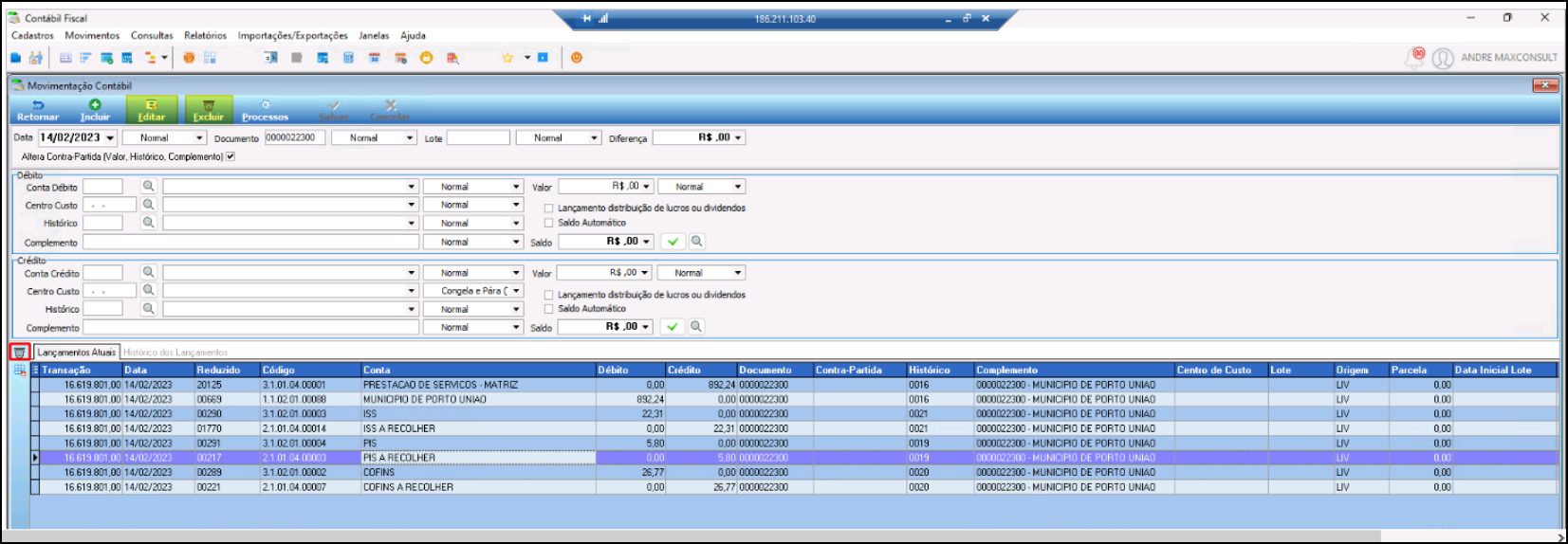Expand the Crédito Histórico combo box
This screenshot has height=544, width=1568.
412,309
